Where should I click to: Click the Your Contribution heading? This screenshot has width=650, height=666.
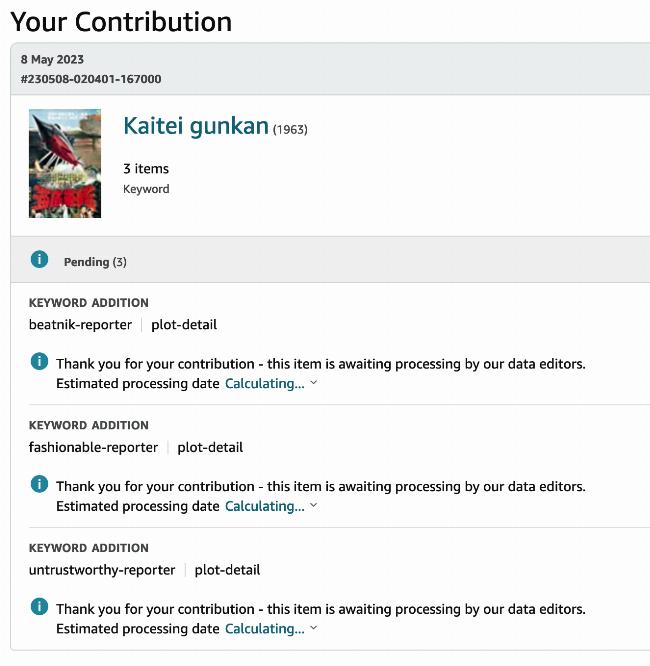click(x=121, y=22)
